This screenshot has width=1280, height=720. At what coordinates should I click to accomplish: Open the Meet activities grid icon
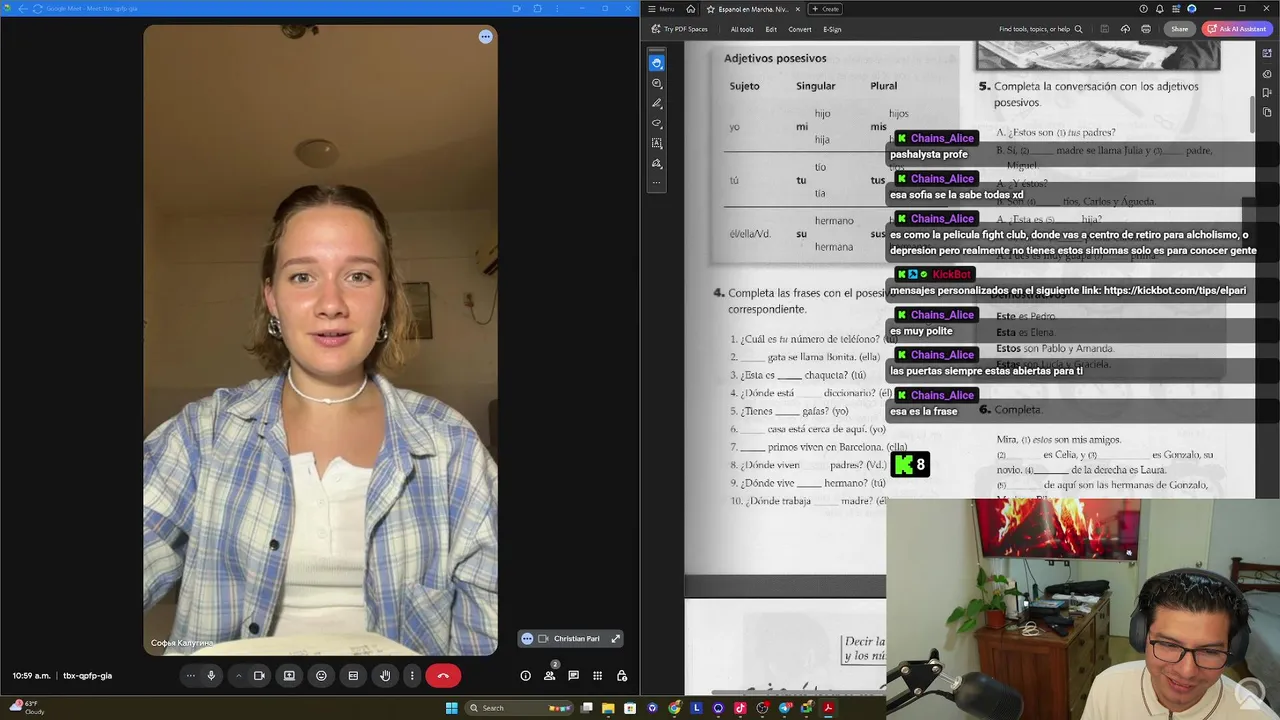click(x=597, y=676)
